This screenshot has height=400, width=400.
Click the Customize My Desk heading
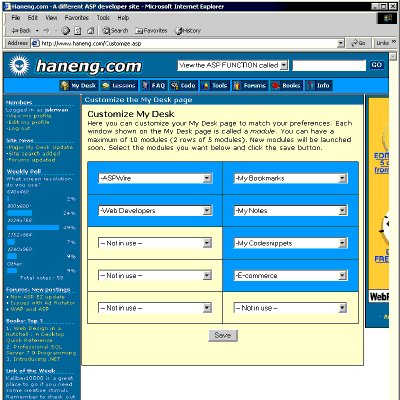point(131,114)
